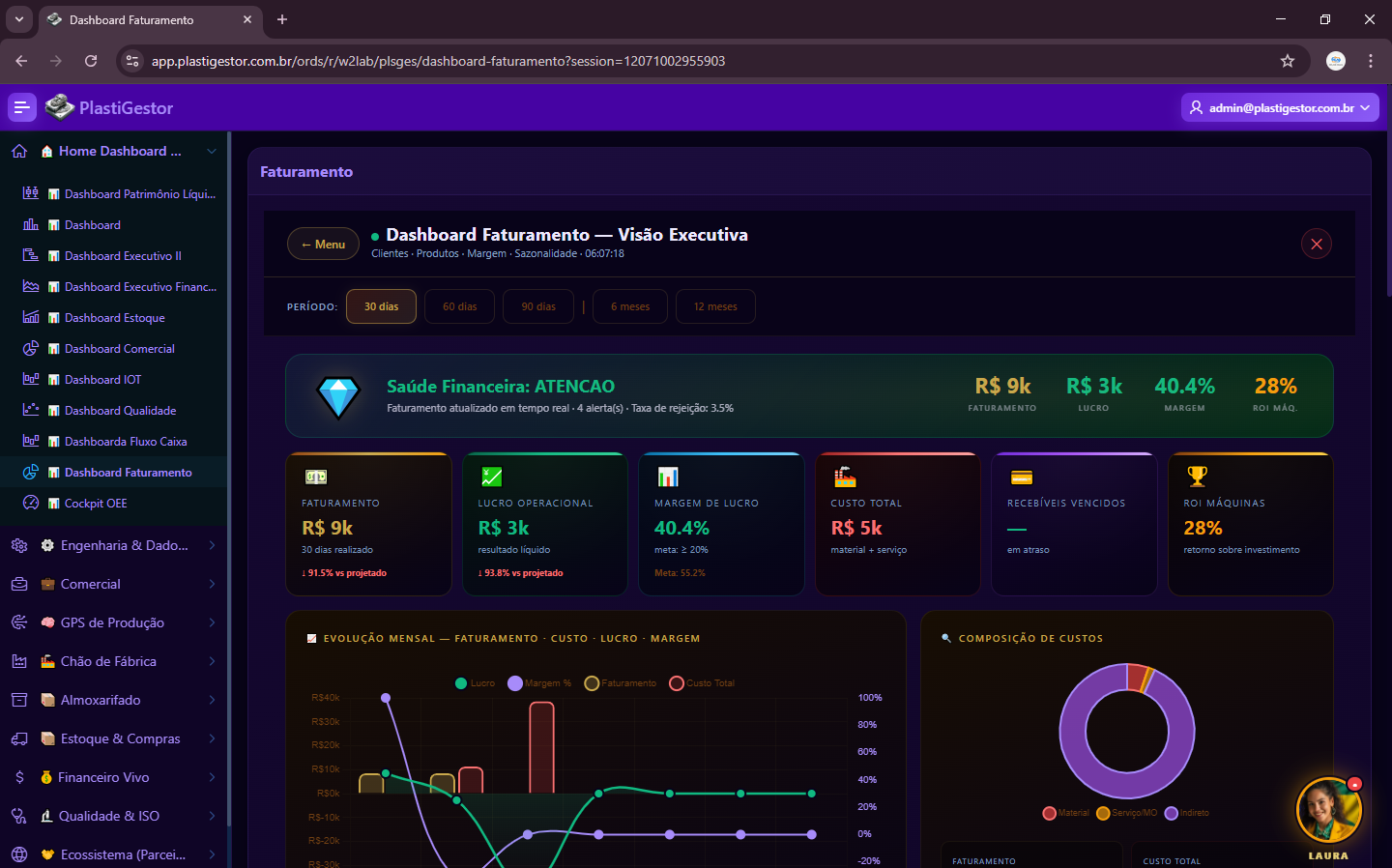Reload the page in the browser
The image size is (1392, 868).
click(x=91, y=61)
